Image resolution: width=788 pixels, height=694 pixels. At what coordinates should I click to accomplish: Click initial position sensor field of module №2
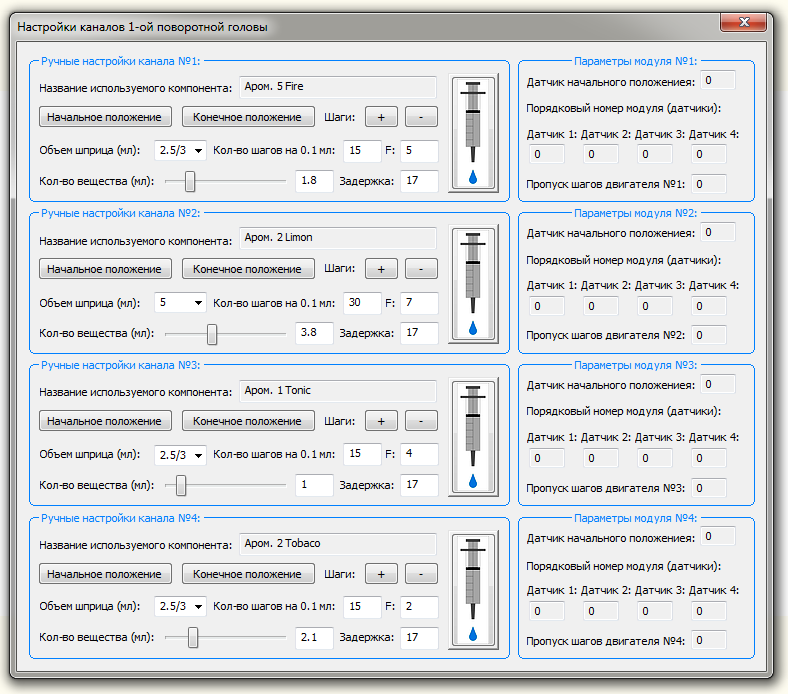[x=718, y=232]
